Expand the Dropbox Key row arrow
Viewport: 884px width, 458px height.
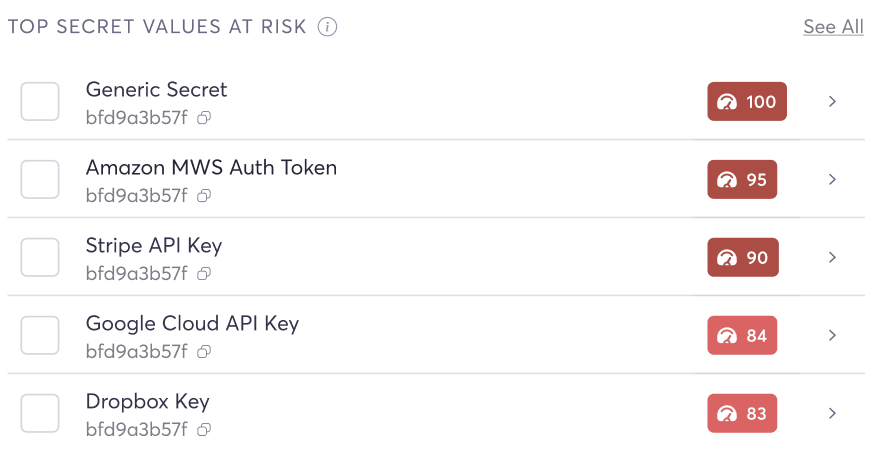[832, 414]
